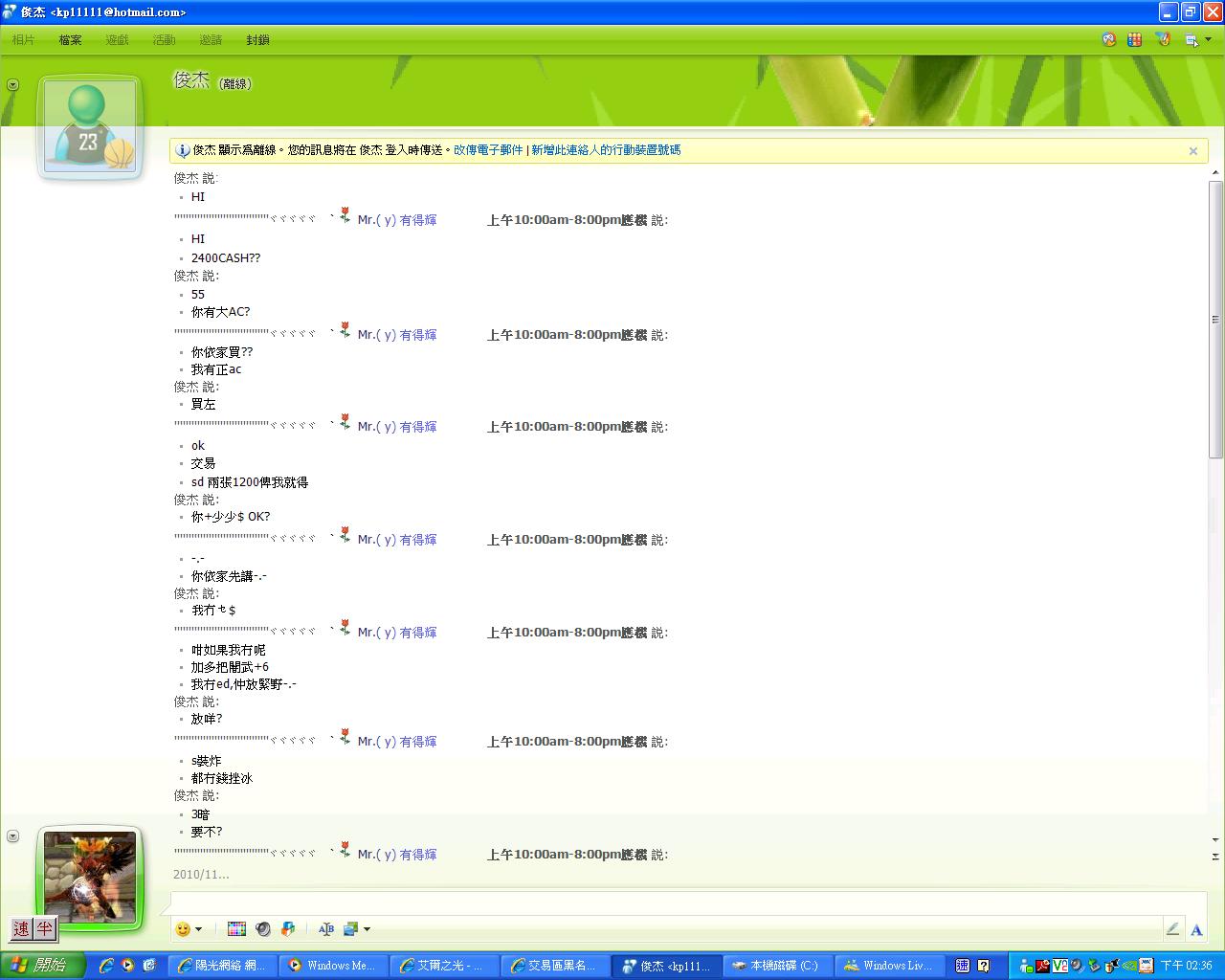Screen dimensions: 1225x980
Task: Click the 俊杰 contact name in header
Action: 191,80
